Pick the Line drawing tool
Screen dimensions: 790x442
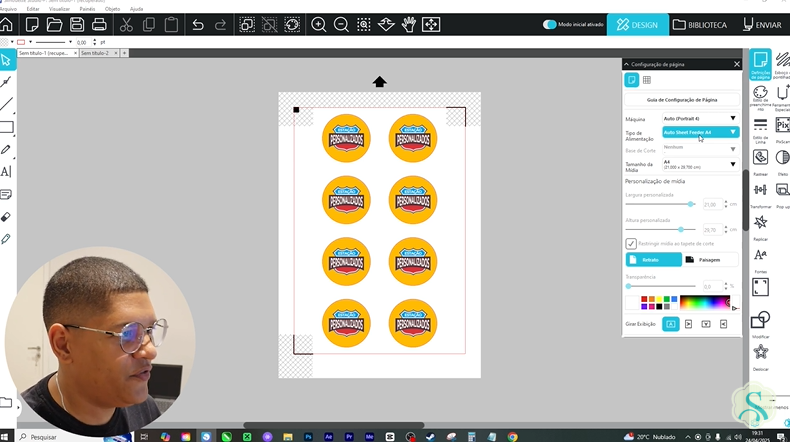pyautogui.click(x=6, y=104)
